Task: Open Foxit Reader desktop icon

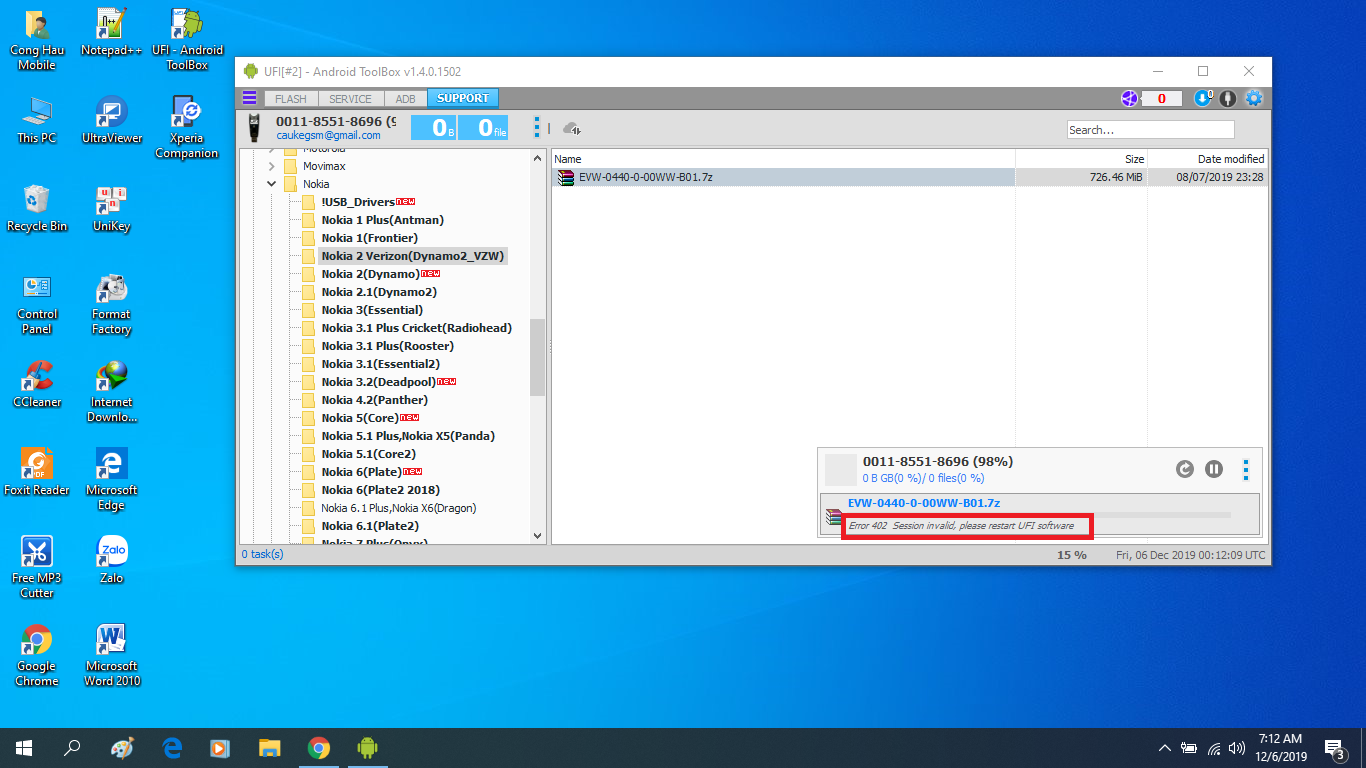Action: pyautogui.click(x=37, y=473)
